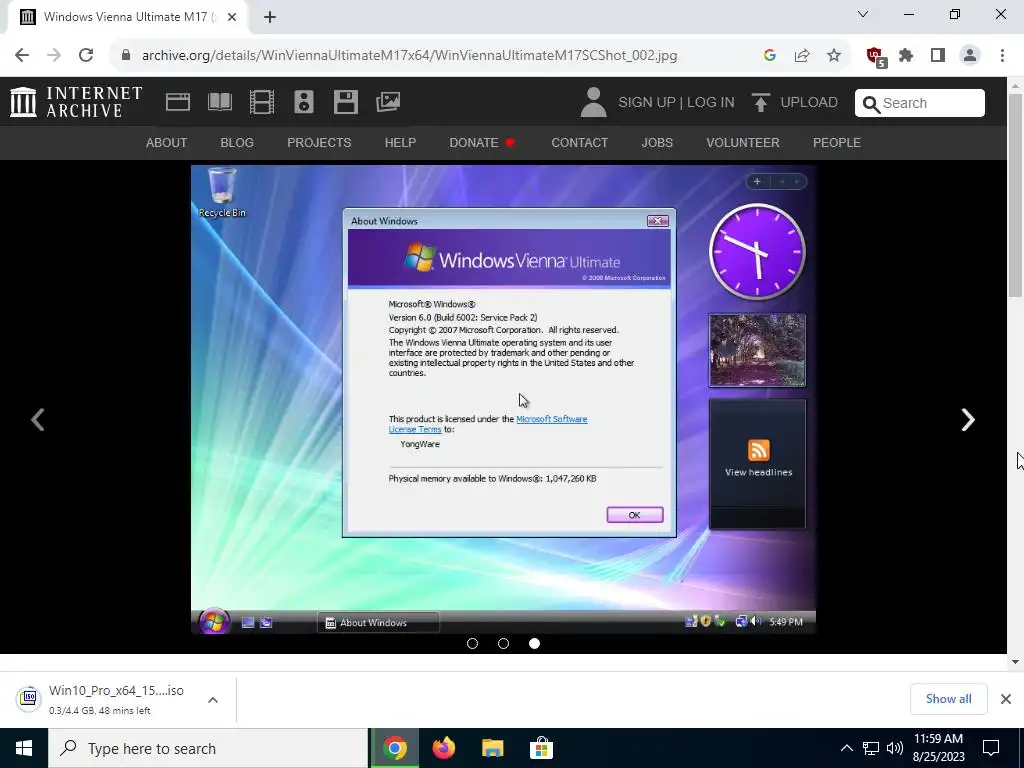Close the Windows Vienna Ultimate M17 tab
This screenshot has width=1024, height=768.
(x=232, y=17)
